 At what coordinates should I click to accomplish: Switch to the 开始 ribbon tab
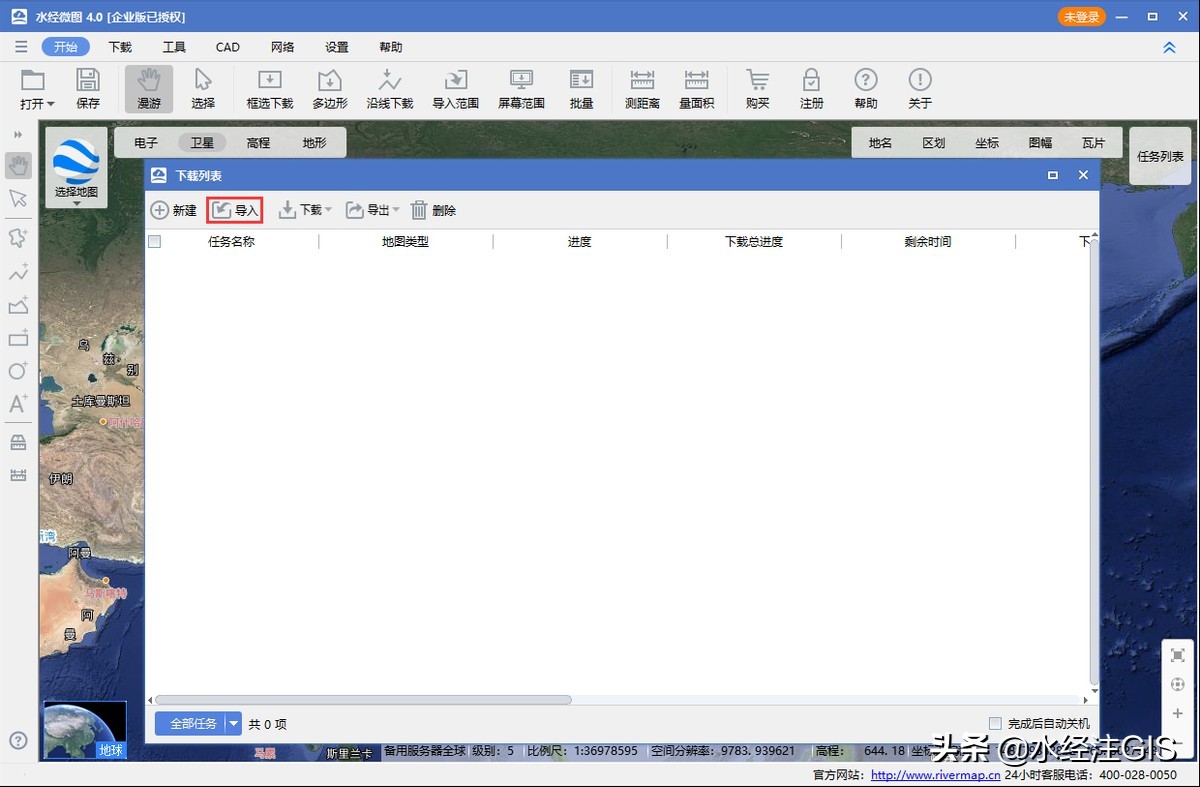66,47
